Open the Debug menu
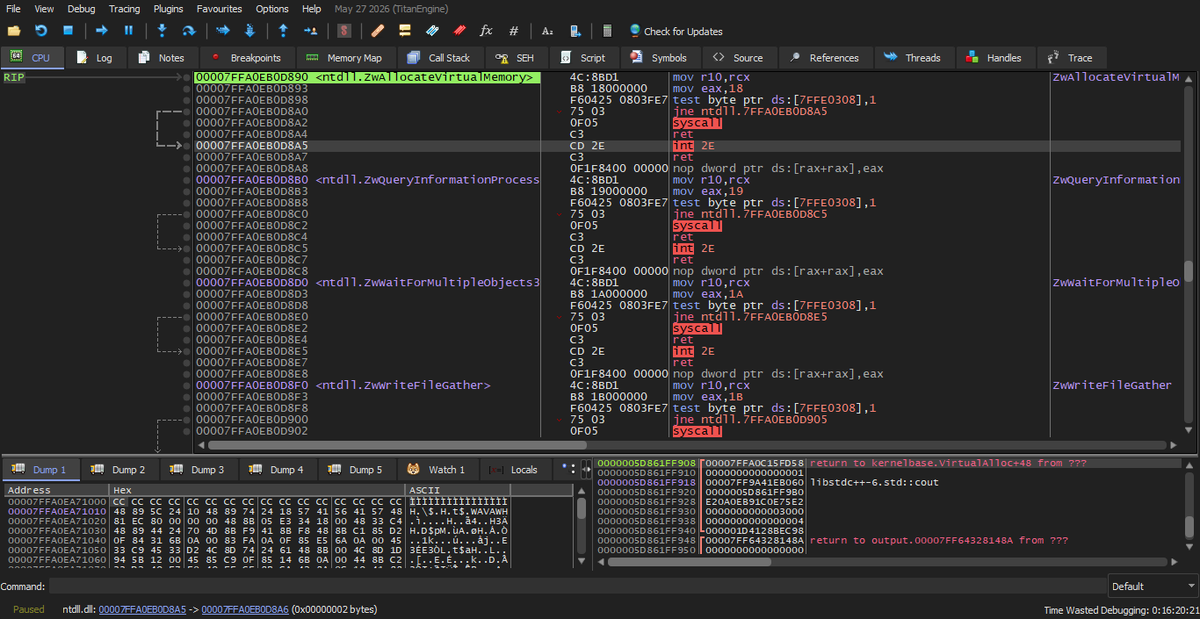 click(x=83, y=8)
